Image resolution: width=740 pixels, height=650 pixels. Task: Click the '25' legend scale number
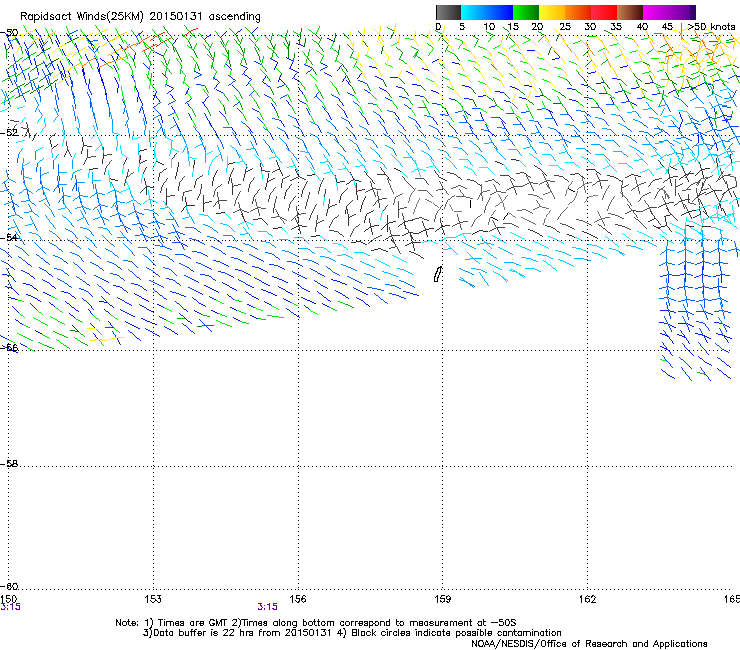564,27
